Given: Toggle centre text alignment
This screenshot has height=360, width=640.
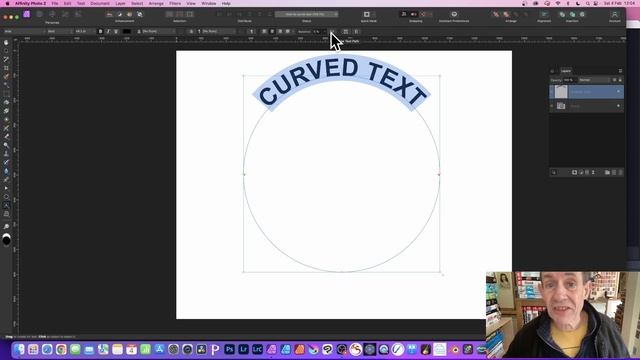Looking at the screenshot, I should click(x=272, y=31).
